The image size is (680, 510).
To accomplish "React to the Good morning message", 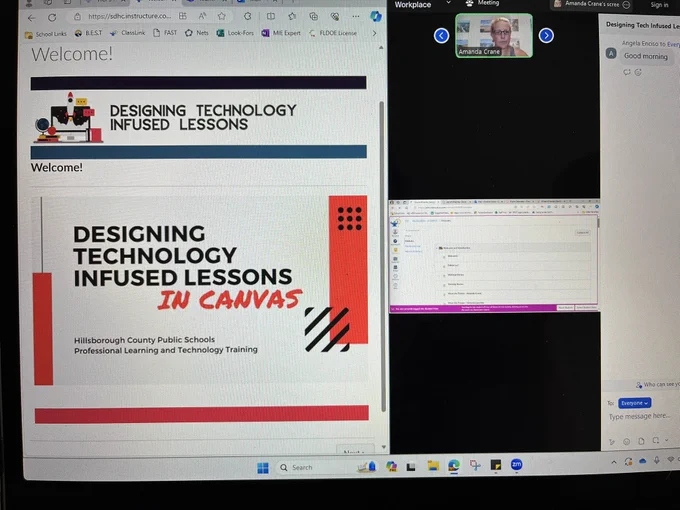I will pyautogui.click(x=638, y=72).
